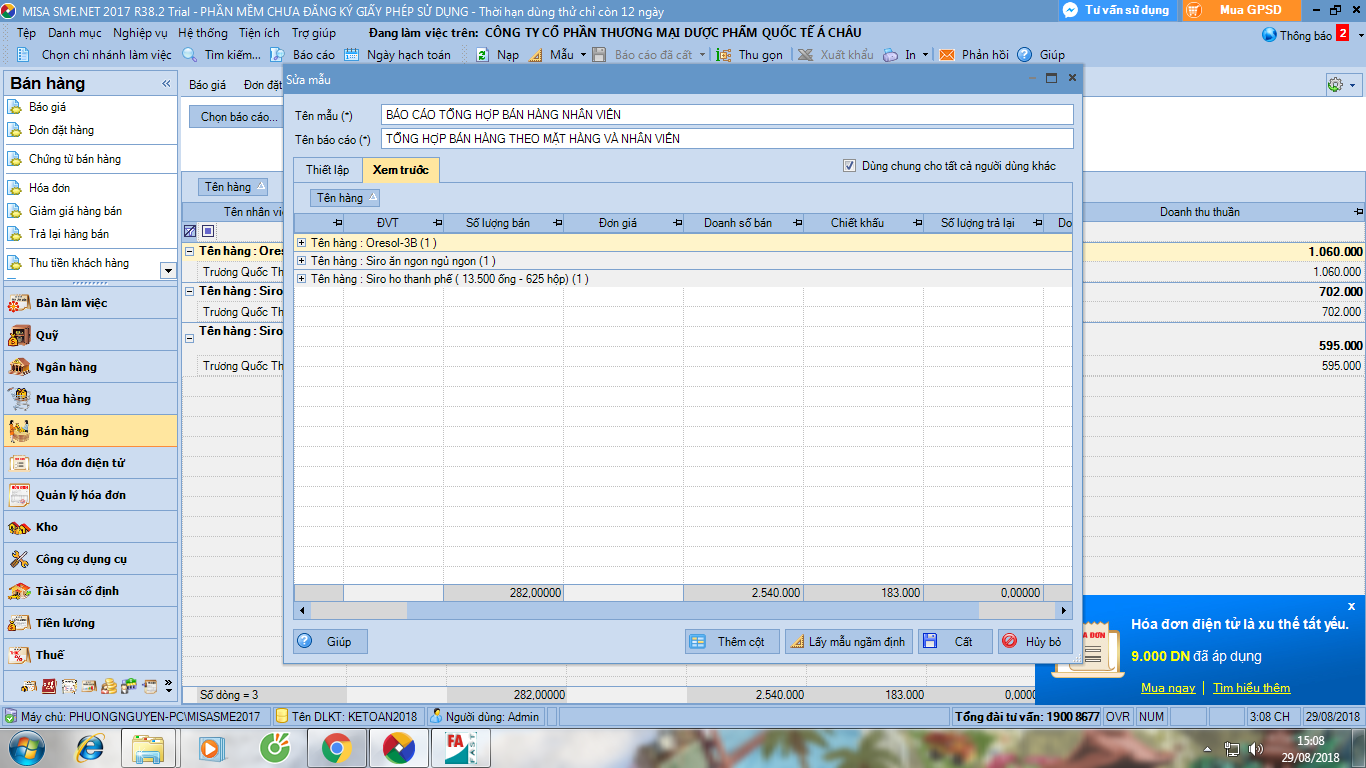
Task: Click the Nạp refresh icon
Action: coord(482,55)
